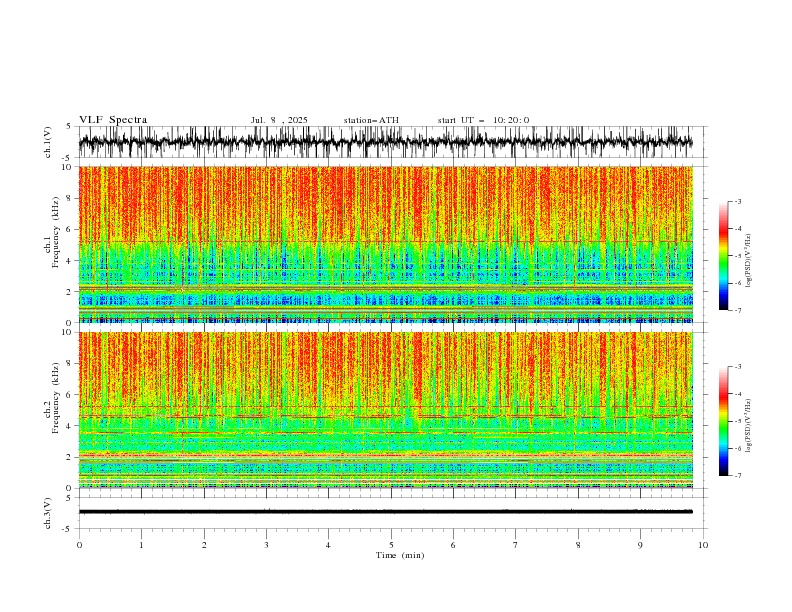Click the date "Jul. 8 , 2025"
This screenshot has width=792, height=612.
(279, 120)
